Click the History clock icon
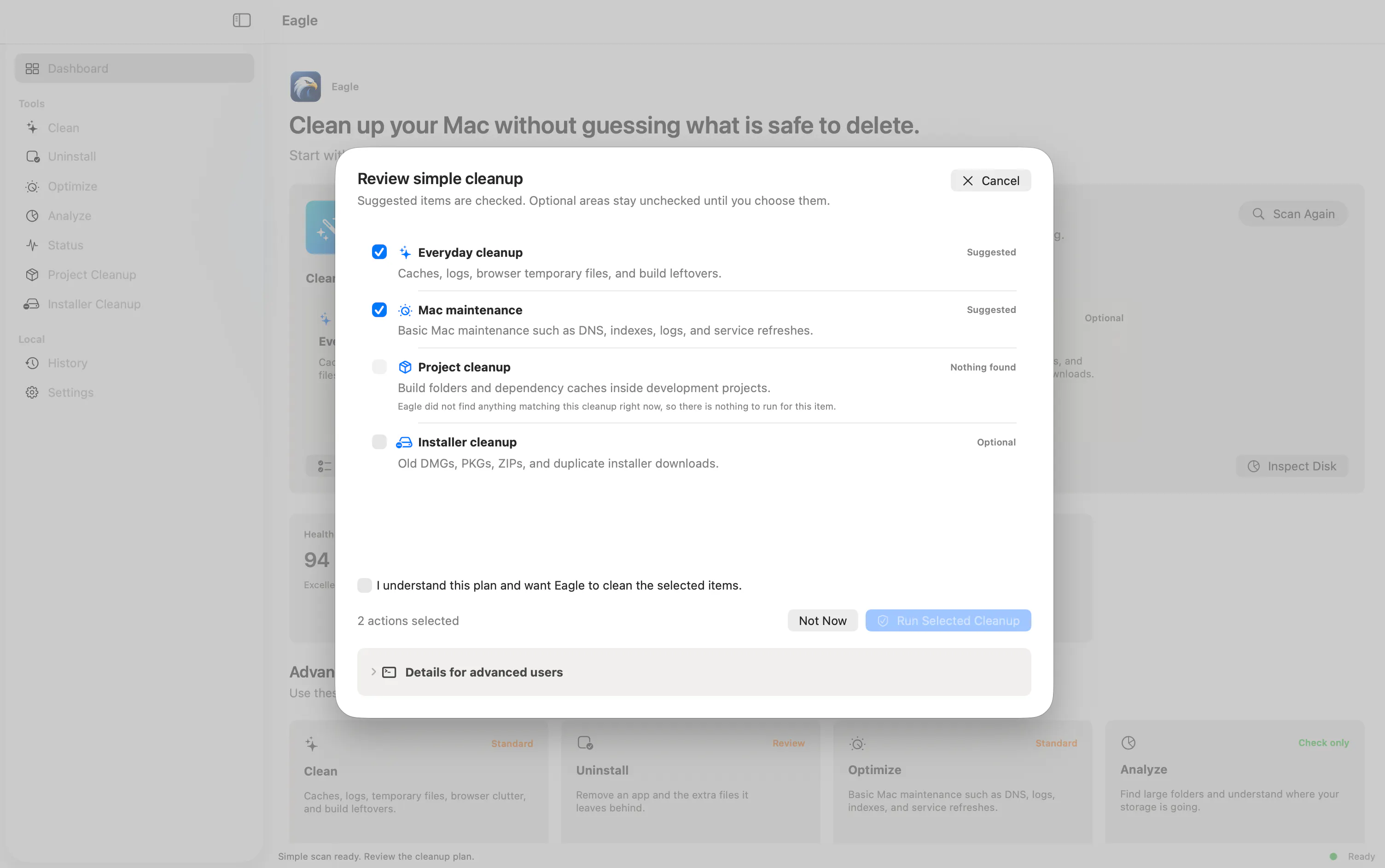The width and height of the screenshot is (1385, 868). [32, 363]
